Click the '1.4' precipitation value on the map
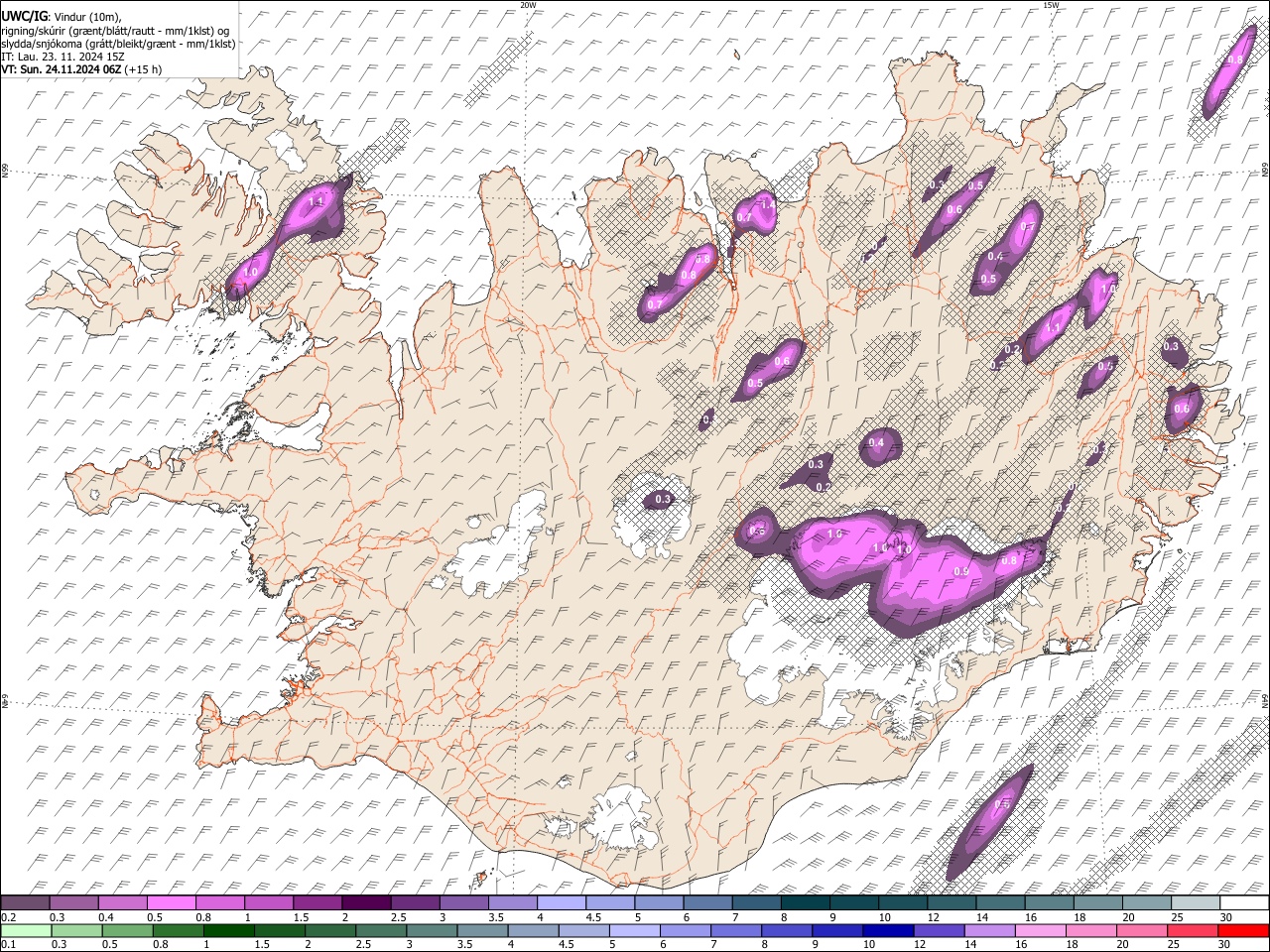The width and height of the screenshot is (1270, 952). [767, 203]
